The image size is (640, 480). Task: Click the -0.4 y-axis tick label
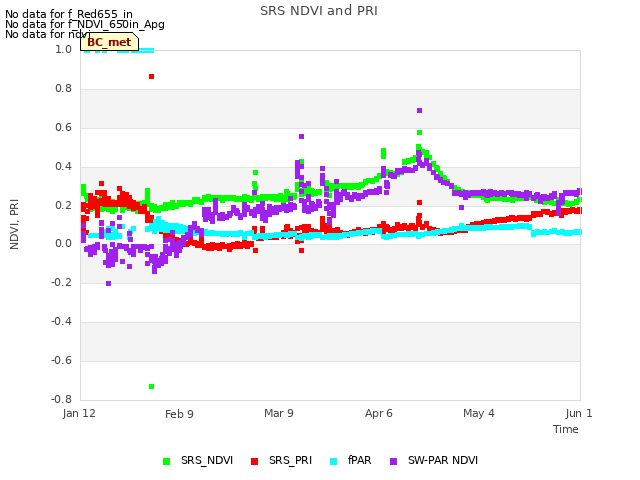(62, 322)
